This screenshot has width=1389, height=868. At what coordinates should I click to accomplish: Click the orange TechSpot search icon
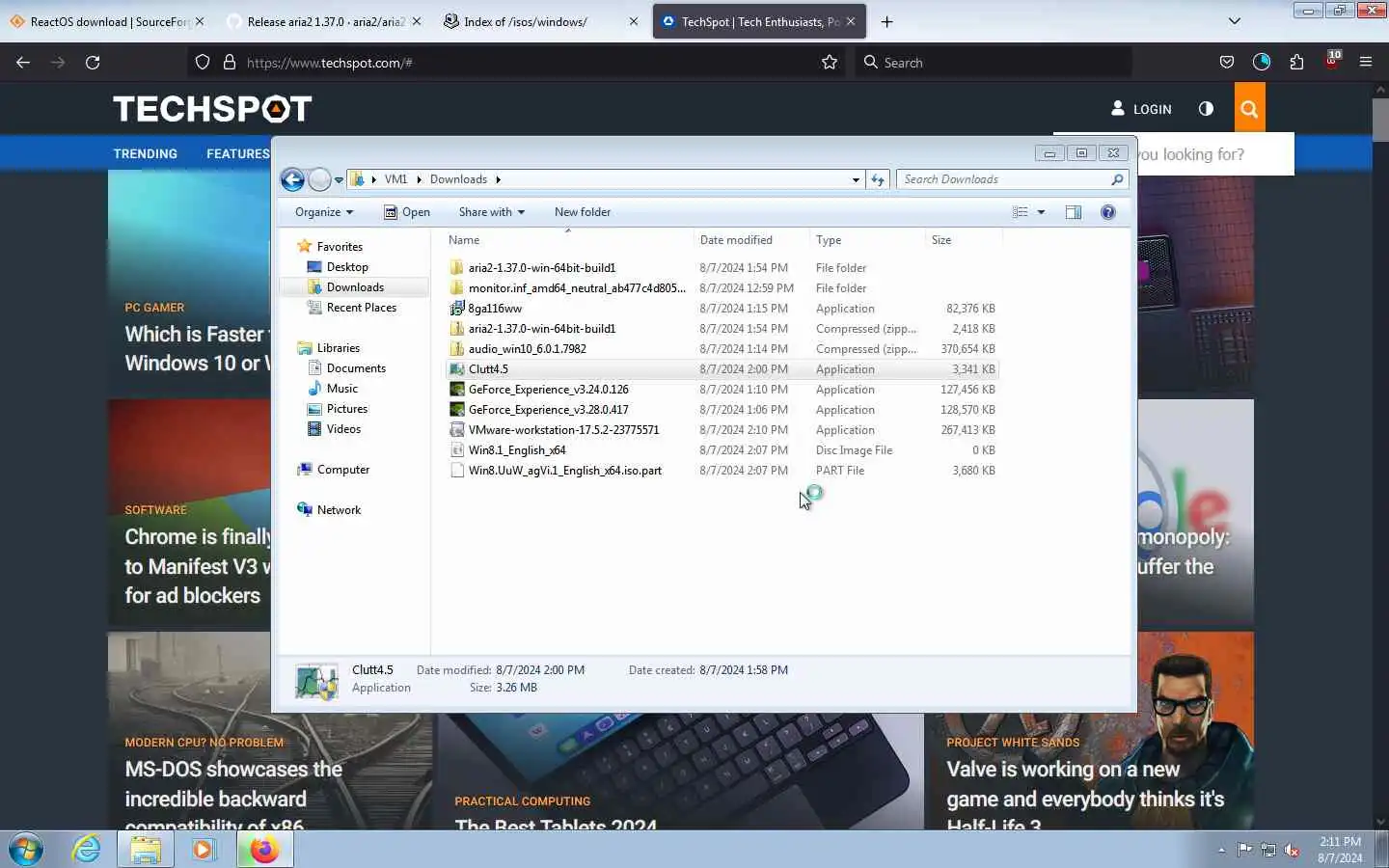point(1249,109)
